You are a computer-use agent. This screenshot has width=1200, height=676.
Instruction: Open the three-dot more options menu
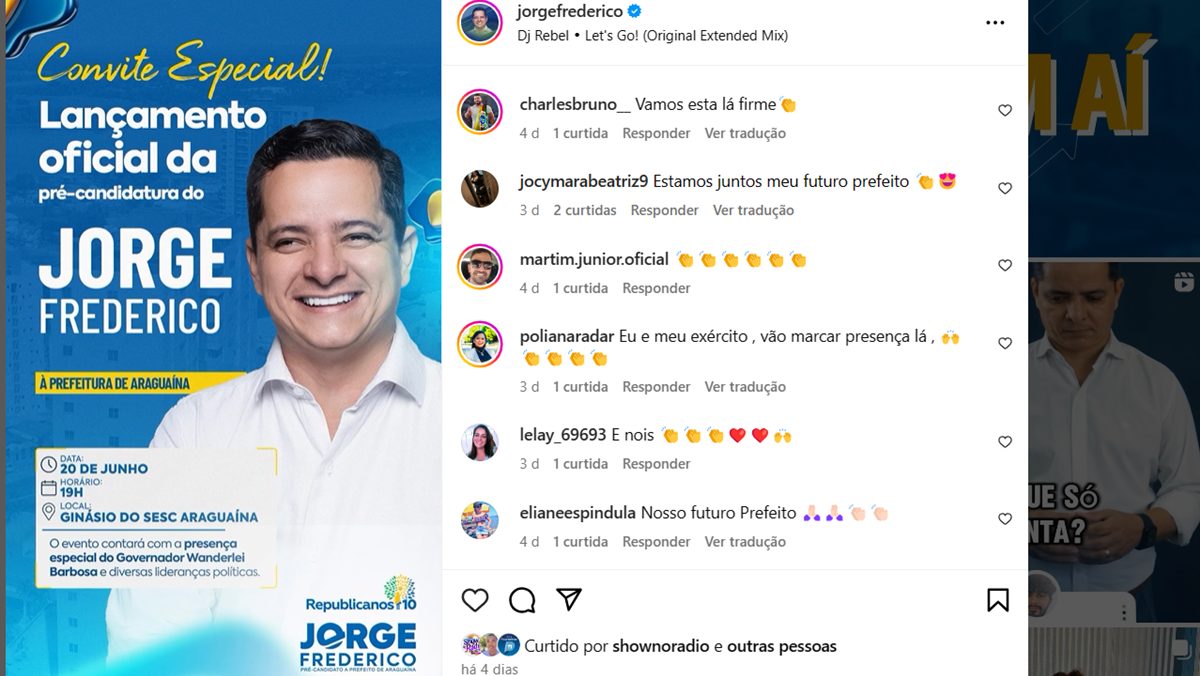(x=995, y=23)
